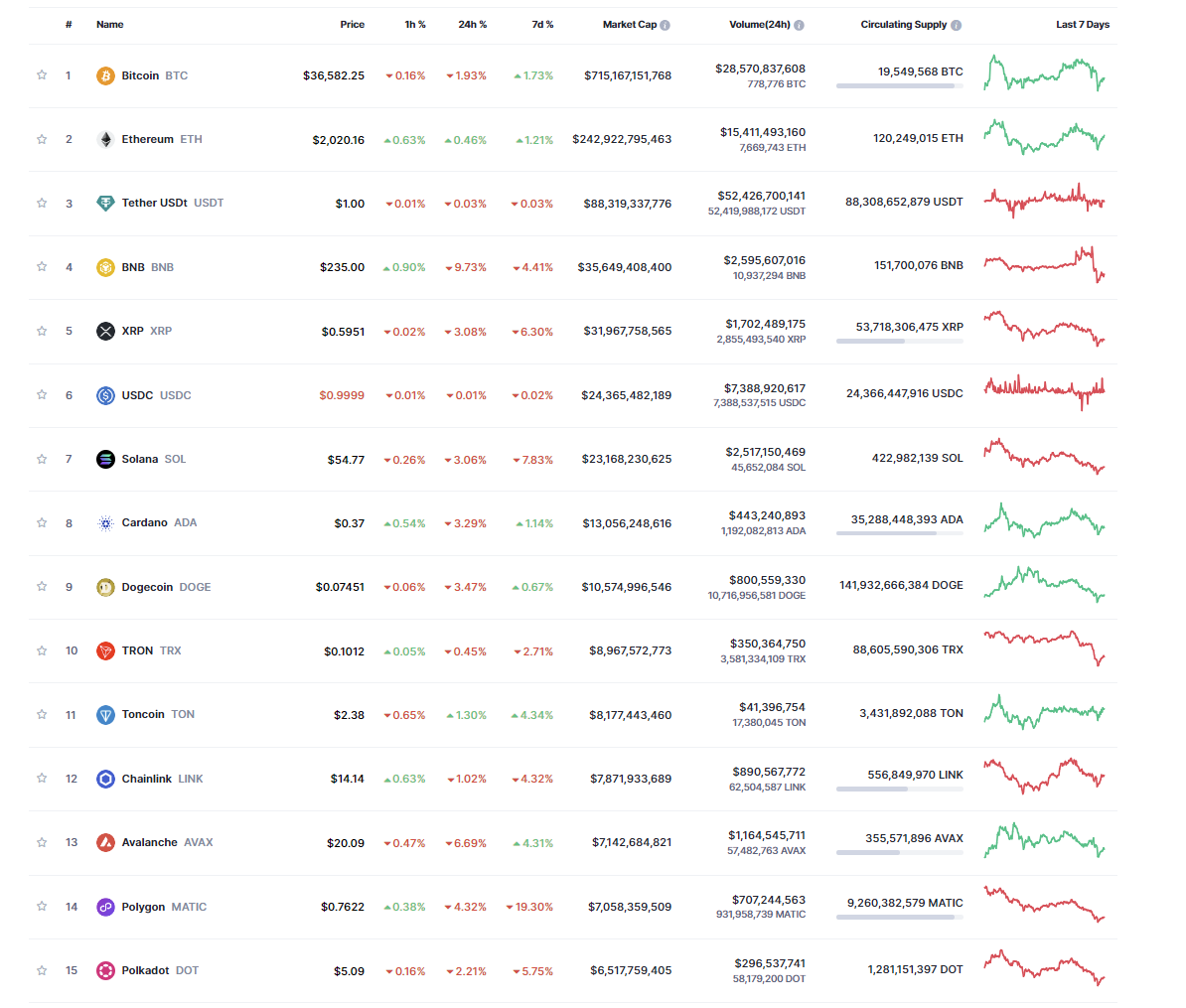The height and width of the screenshot is (1008, 1186).
Task: Click Cardano's circulating supply progress bar
Action: point(899,534)
